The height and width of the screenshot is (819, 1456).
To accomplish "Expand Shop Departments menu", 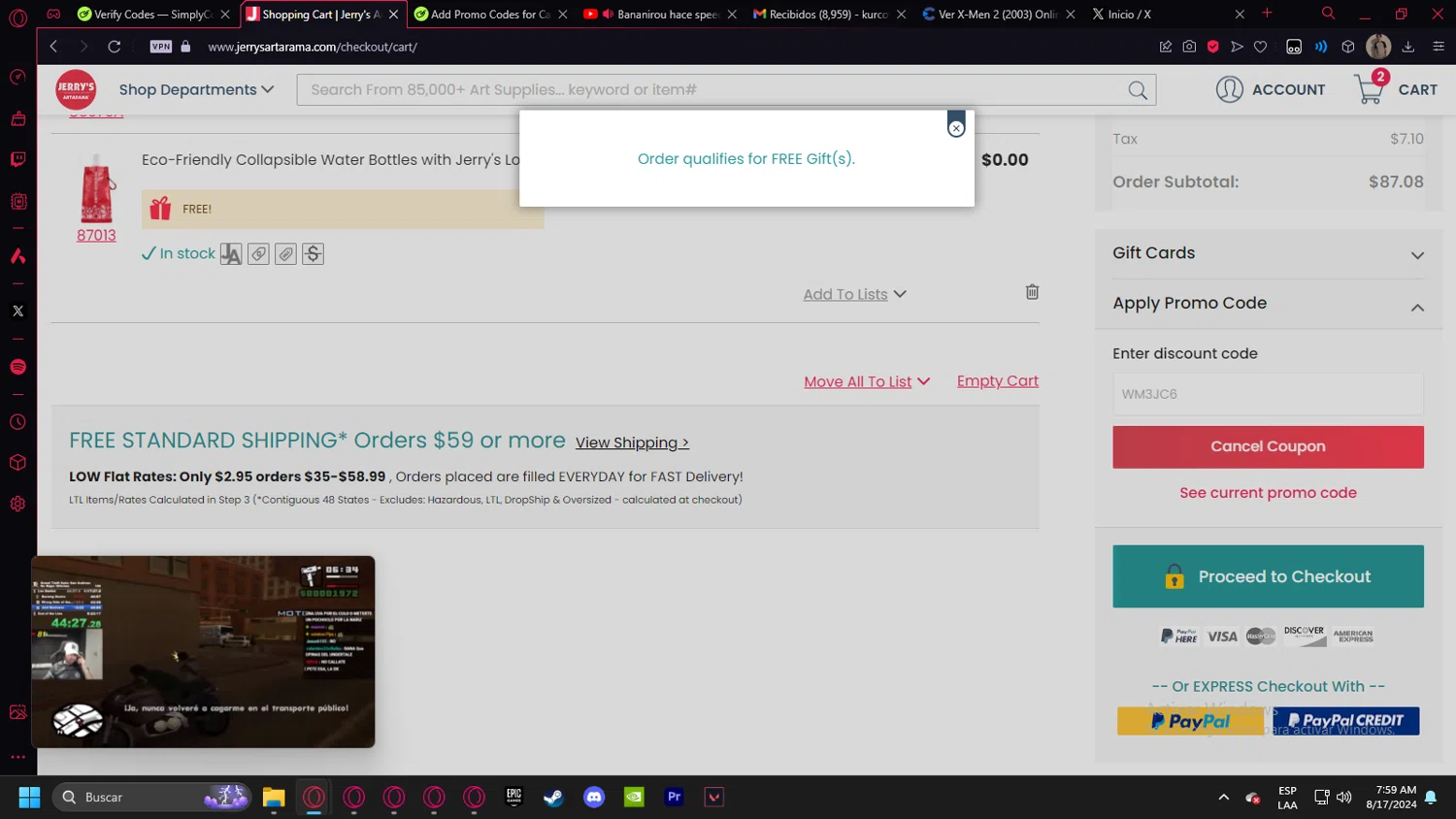I will (x=196, y=89).
